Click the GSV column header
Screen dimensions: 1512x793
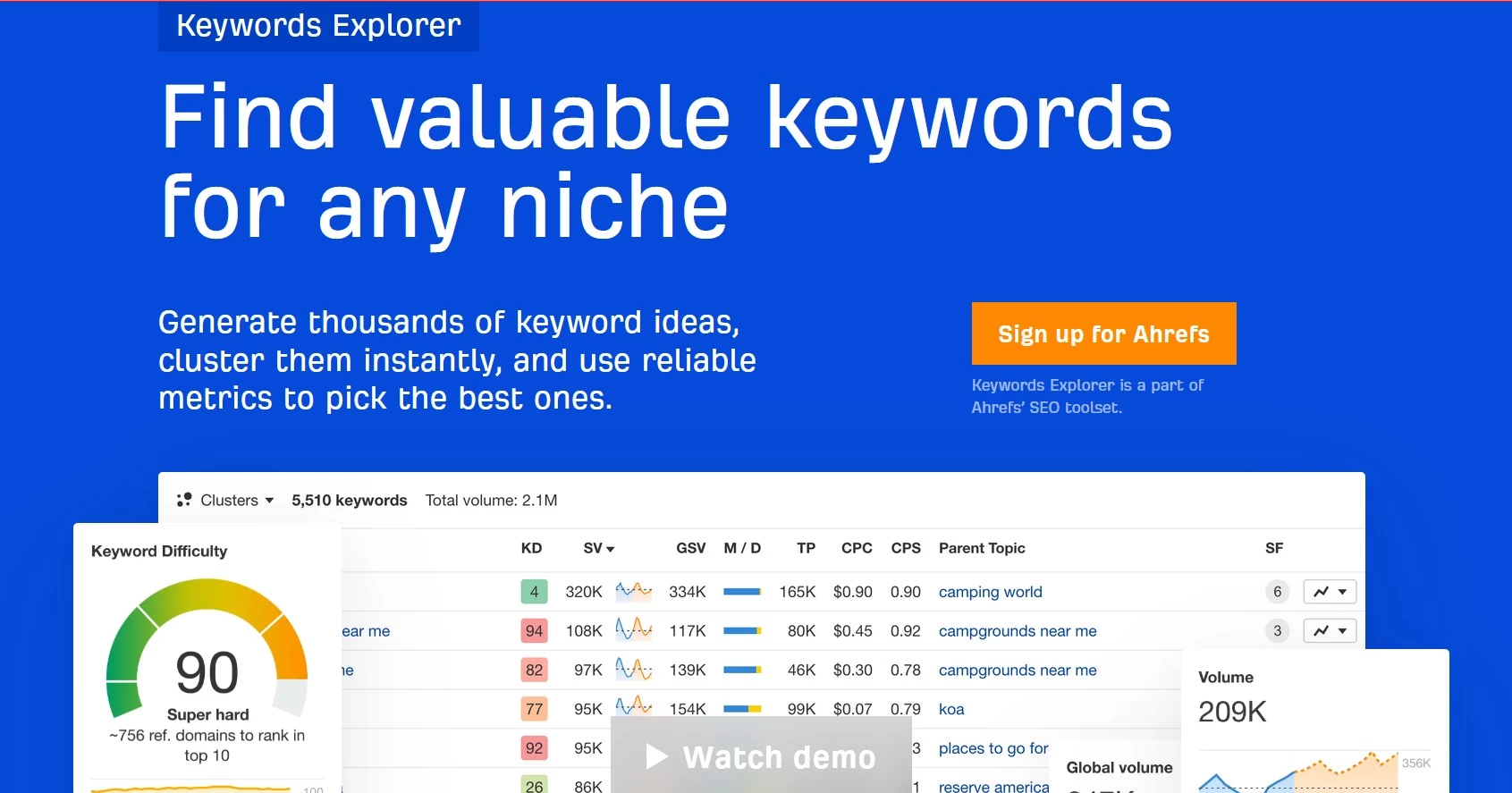[690, 548]
